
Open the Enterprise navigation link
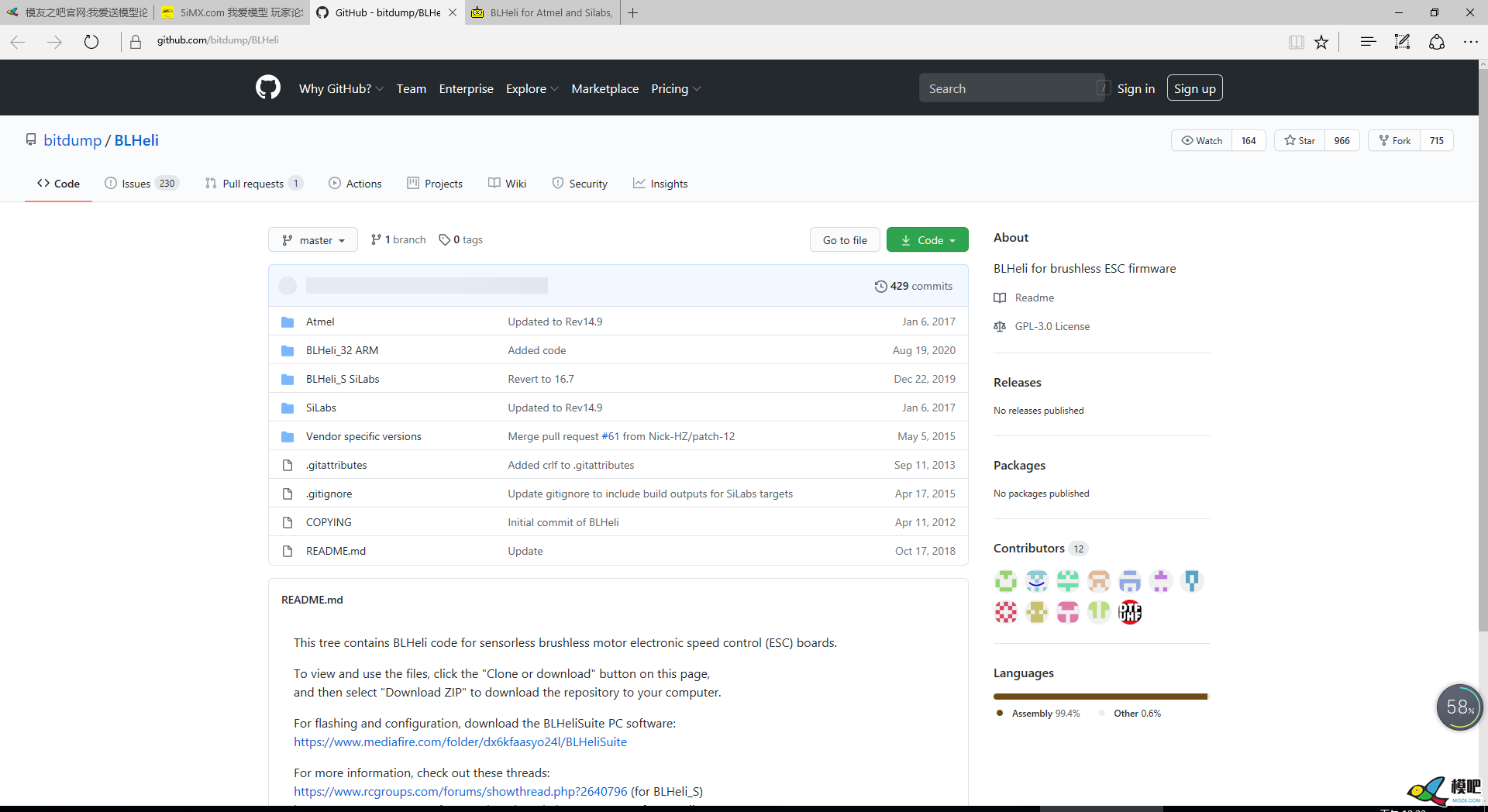pos(466,88)
